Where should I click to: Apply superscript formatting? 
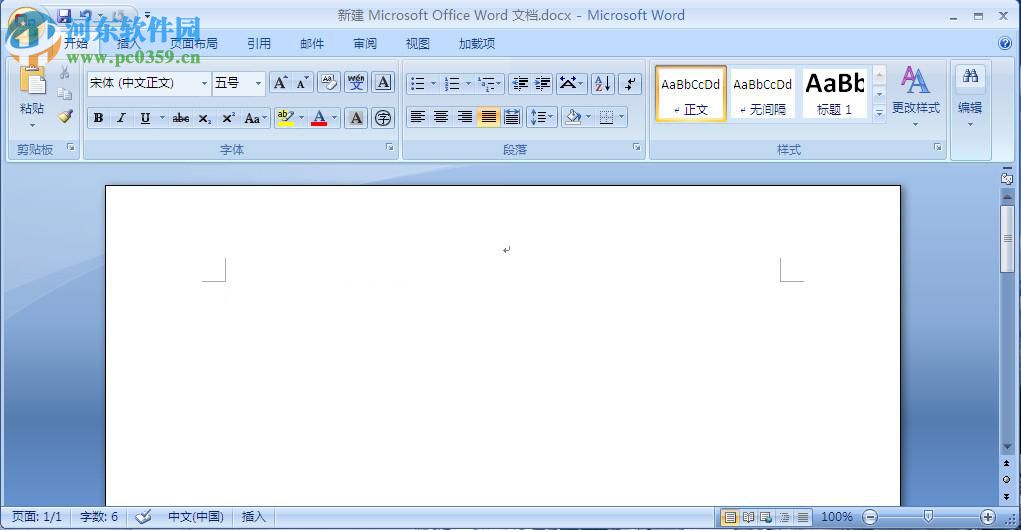228,119
